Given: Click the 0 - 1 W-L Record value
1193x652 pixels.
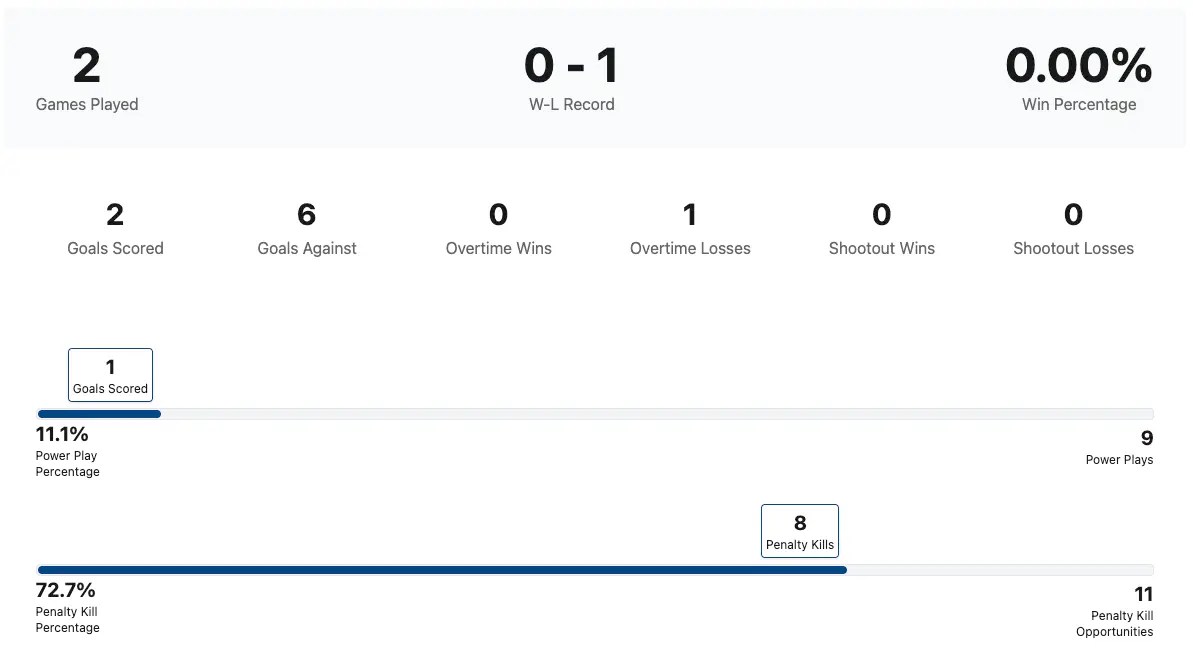Looking at the screenshot, I should (571, 66).
